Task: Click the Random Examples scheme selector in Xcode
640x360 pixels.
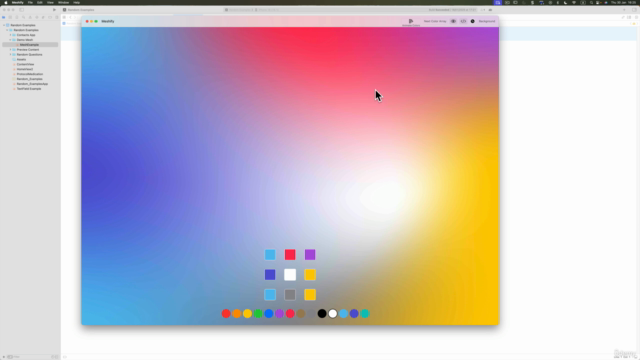Action: click(78, 10)
